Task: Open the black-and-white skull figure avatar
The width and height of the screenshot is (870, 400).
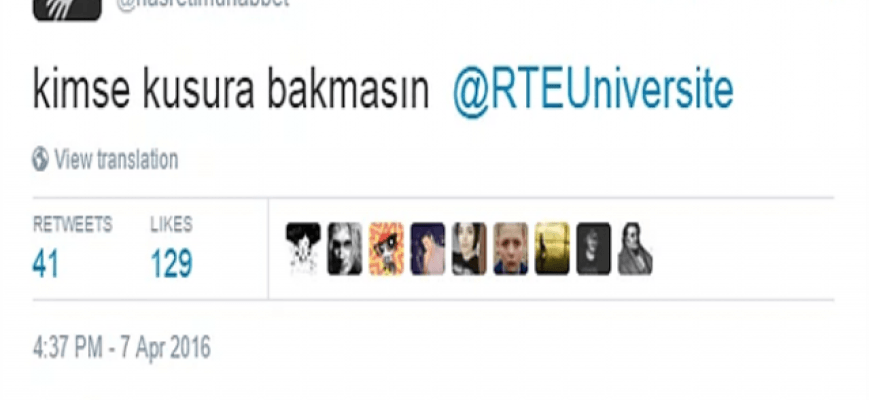Action: (303, 249)
